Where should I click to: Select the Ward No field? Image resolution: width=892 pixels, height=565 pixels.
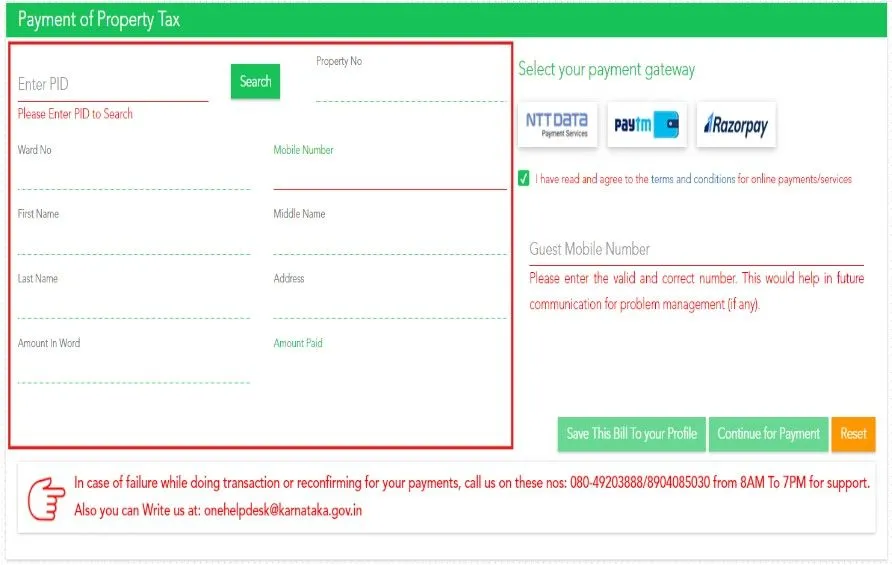[133, 175]
